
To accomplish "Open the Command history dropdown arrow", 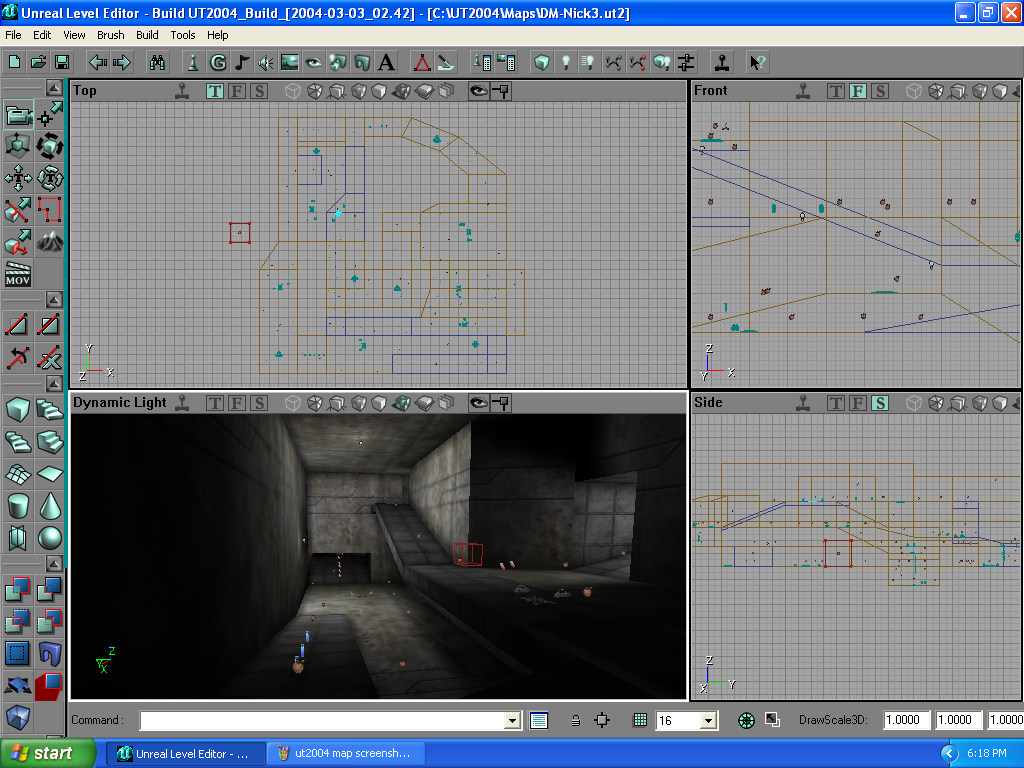I will tap(513, 720).
